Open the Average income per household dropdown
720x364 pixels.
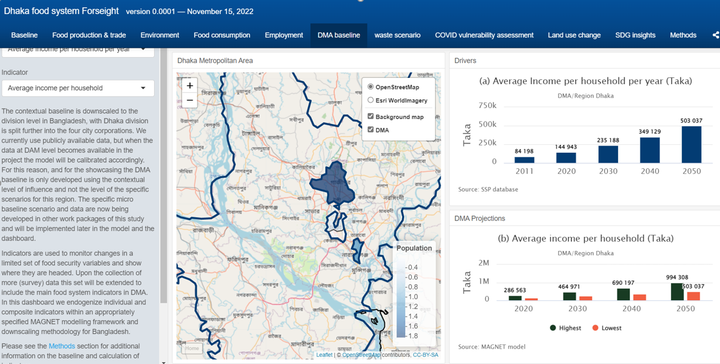click(x=78, y=88)
